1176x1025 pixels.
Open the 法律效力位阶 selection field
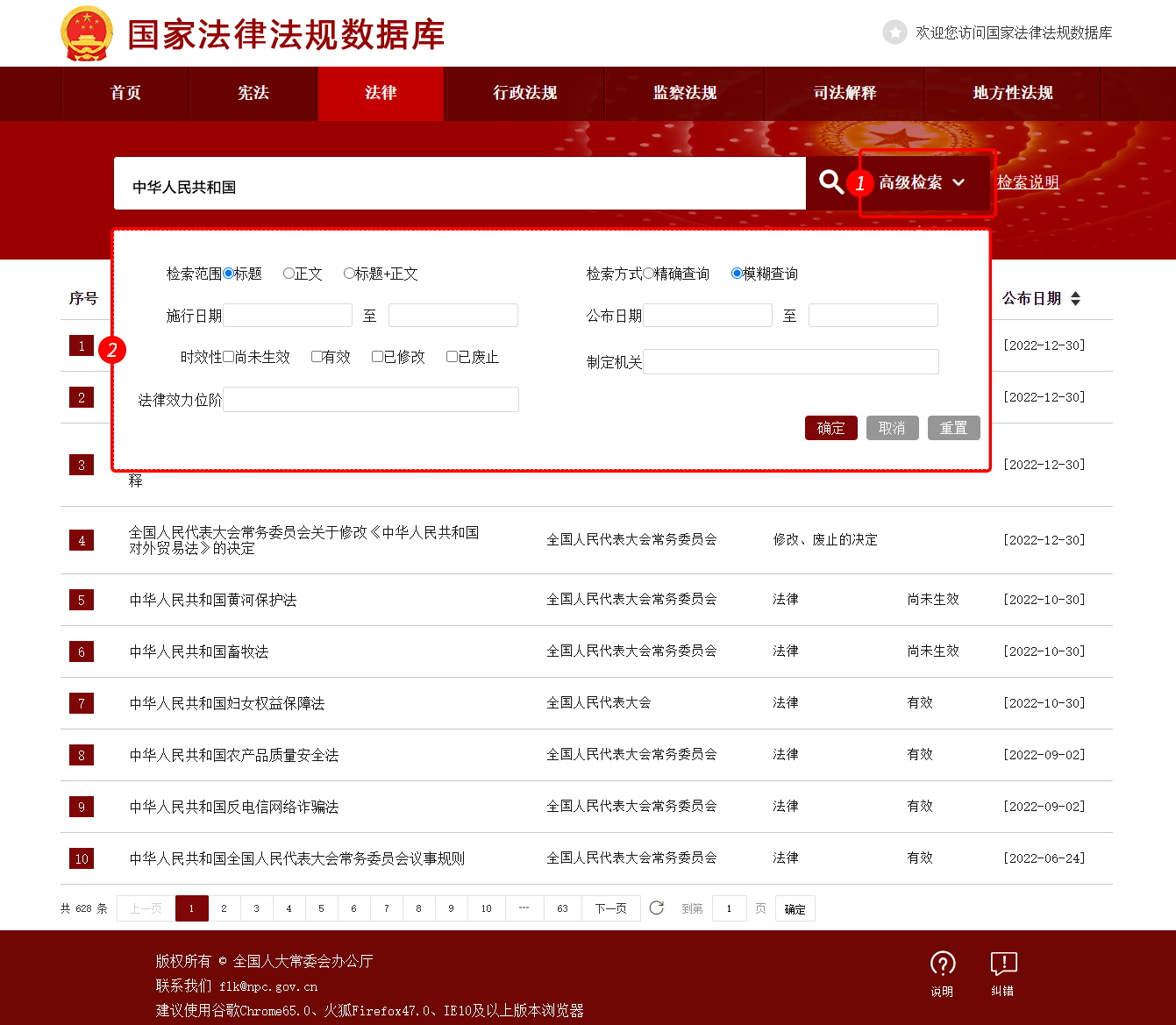(x=371, y=400)
